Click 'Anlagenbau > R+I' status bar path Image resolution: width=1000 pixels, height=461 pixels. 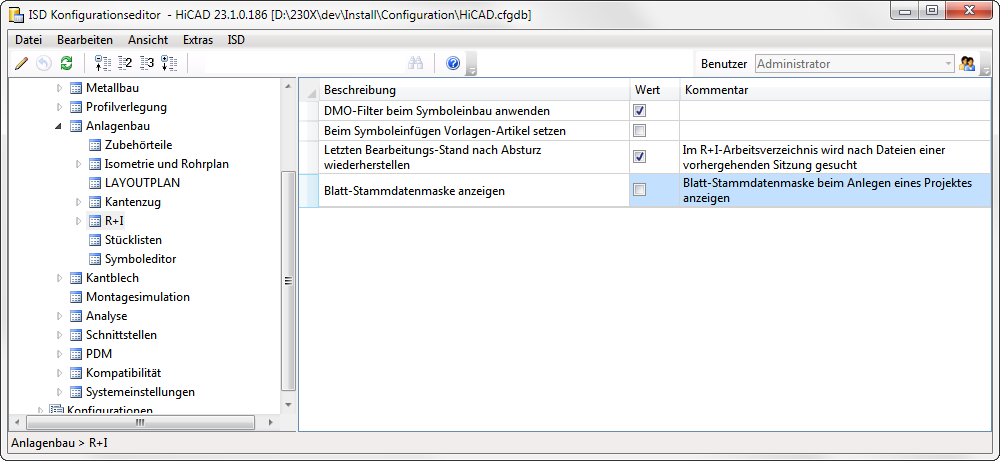pos(61,443)
